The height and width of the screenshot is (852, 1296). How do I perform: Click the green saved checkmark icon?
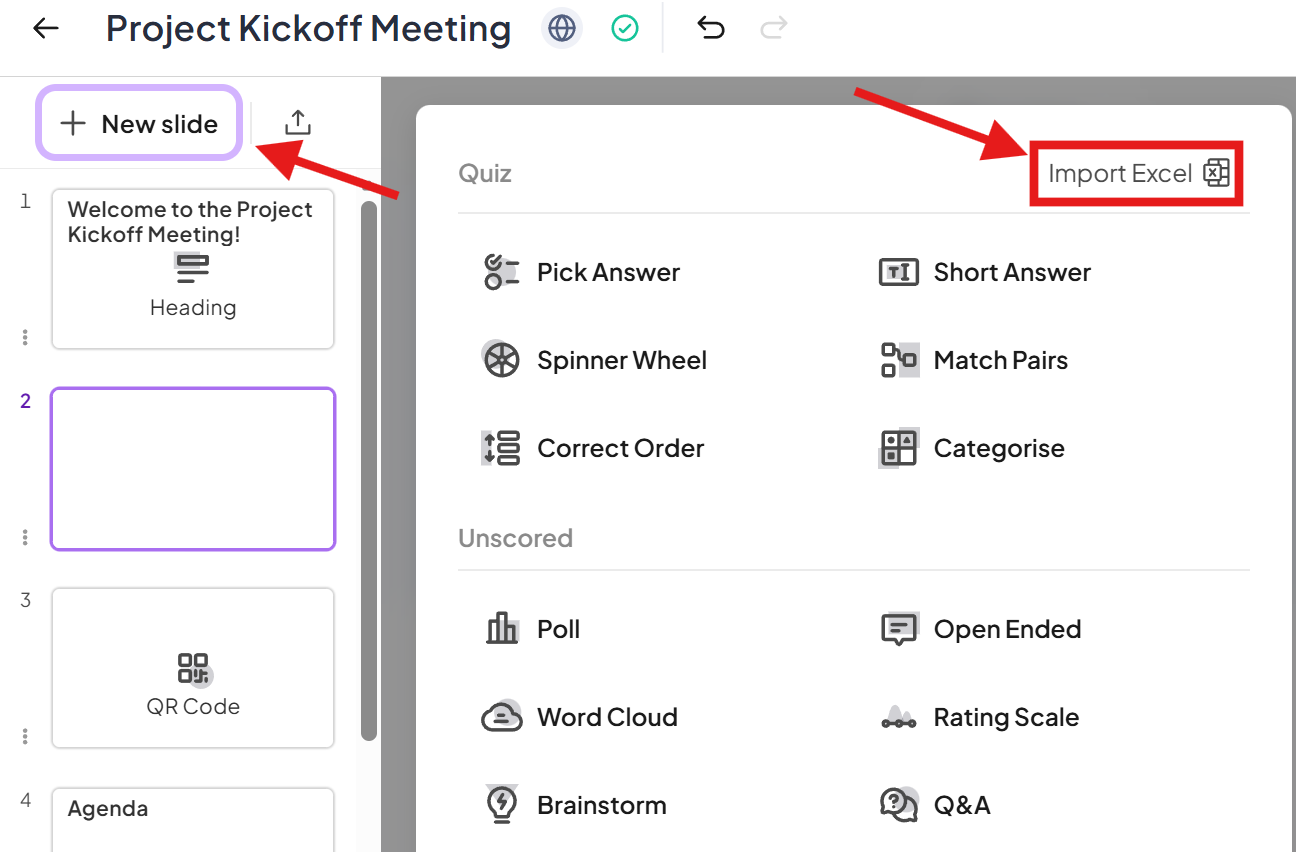tap(625, 29)
